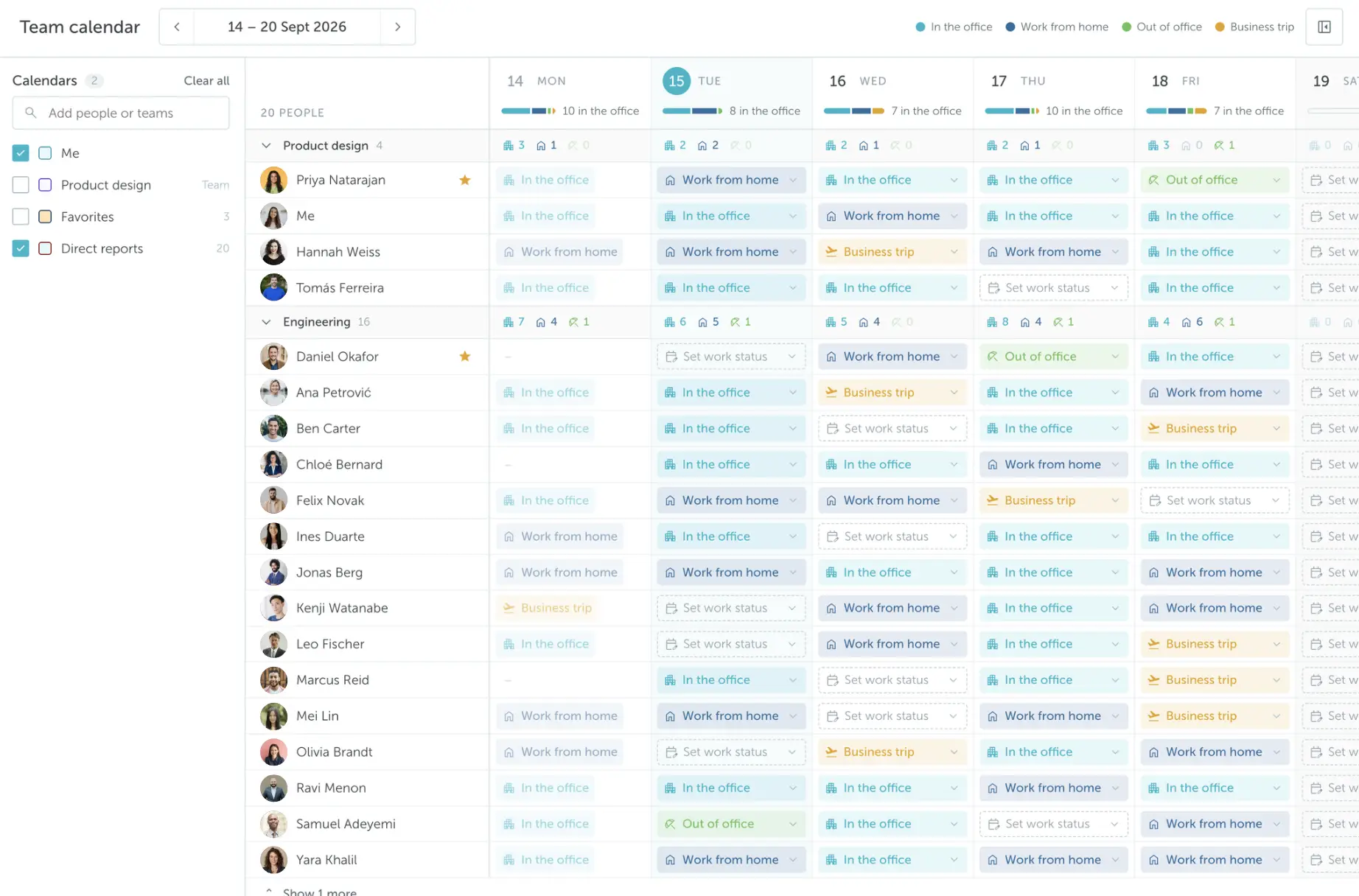Focus the Add people or teams field

(121, 113)
